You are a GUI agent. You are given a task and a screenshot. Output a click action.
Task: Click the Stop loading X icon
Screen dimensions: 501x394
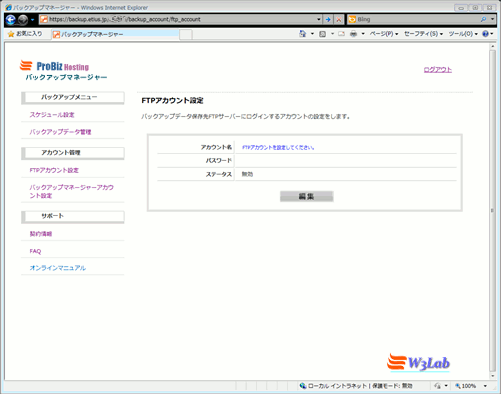[339, 20]
